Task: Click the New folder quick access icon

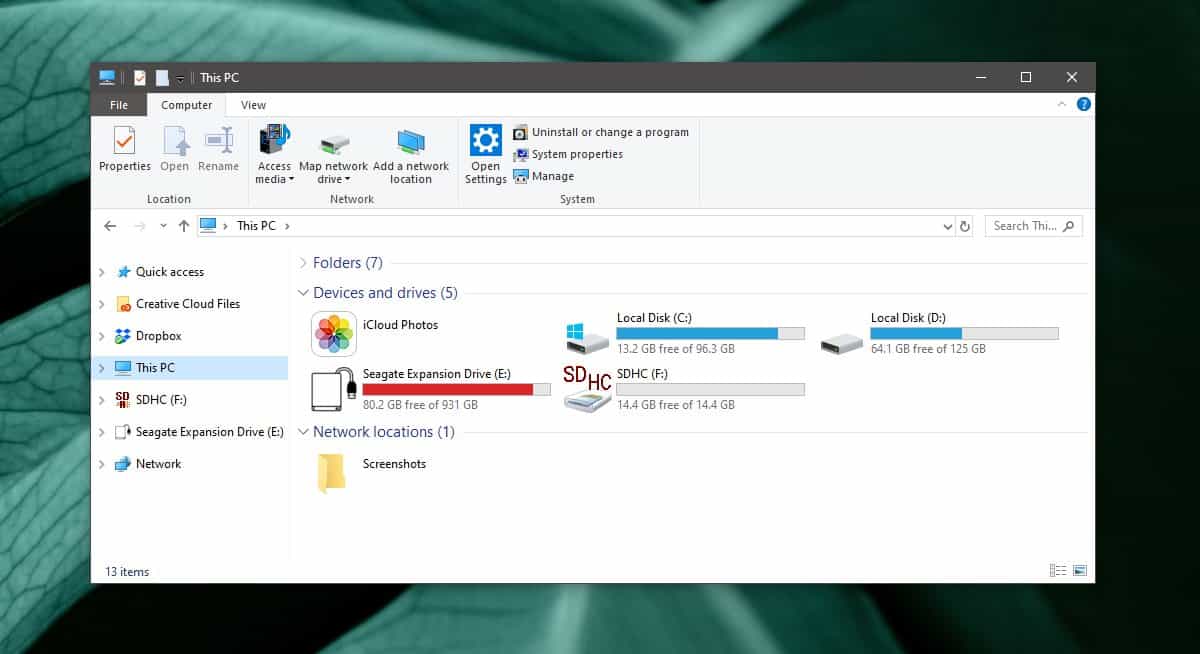Action: (162, 78)
